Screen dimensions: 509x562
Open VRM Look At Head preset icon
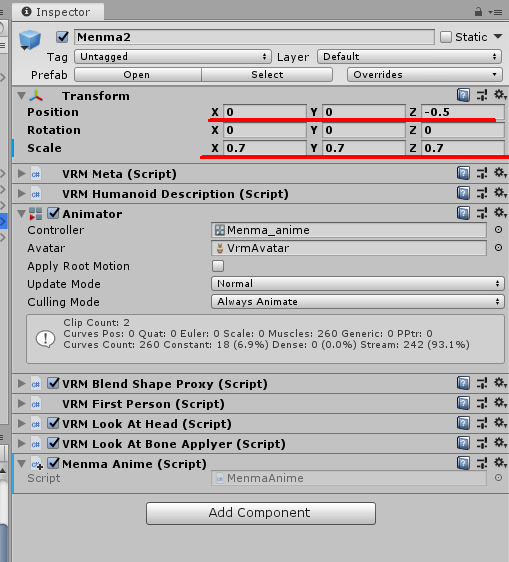482,423
